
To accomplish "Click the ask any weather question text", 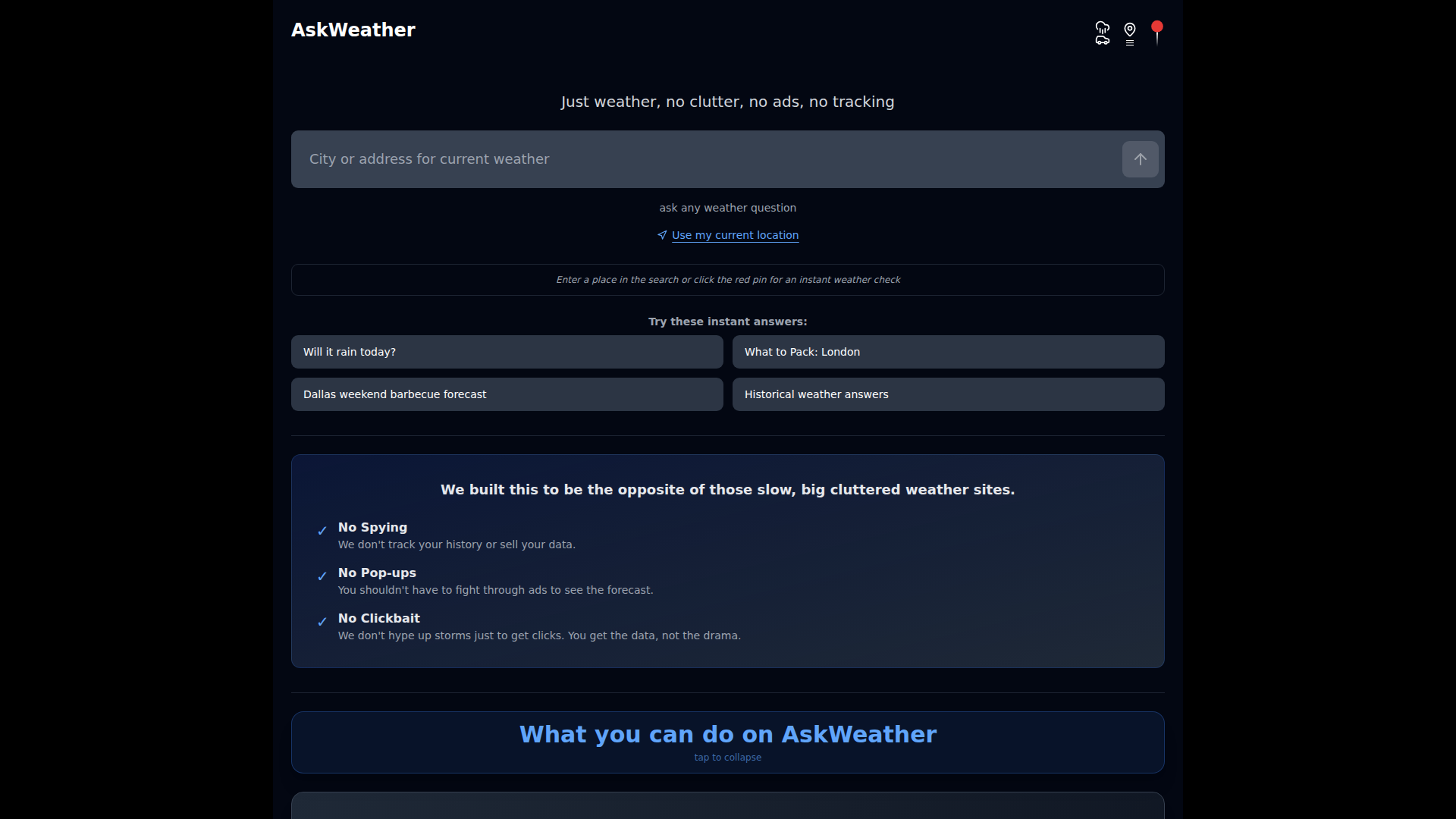I will (x=727, y=208).
